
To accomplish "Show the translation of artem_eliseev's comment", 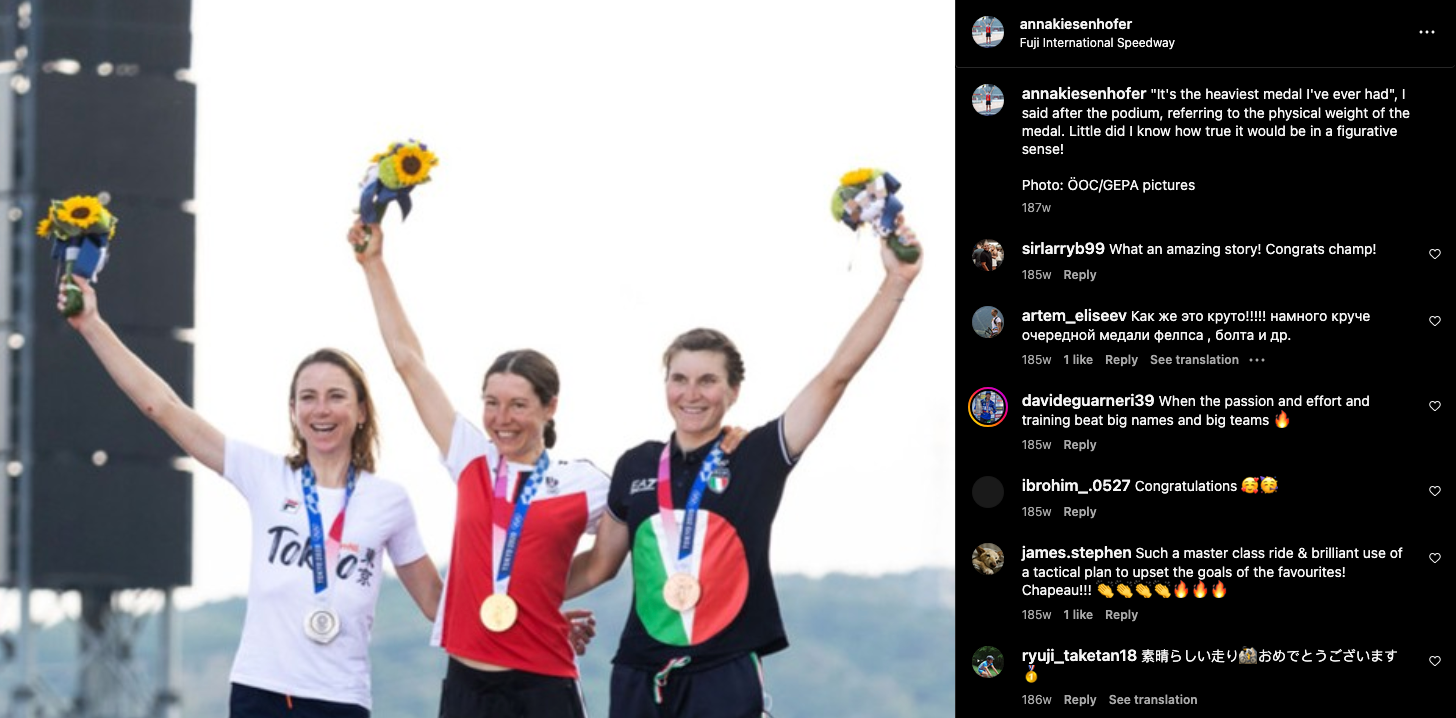I will [1194, 360].
